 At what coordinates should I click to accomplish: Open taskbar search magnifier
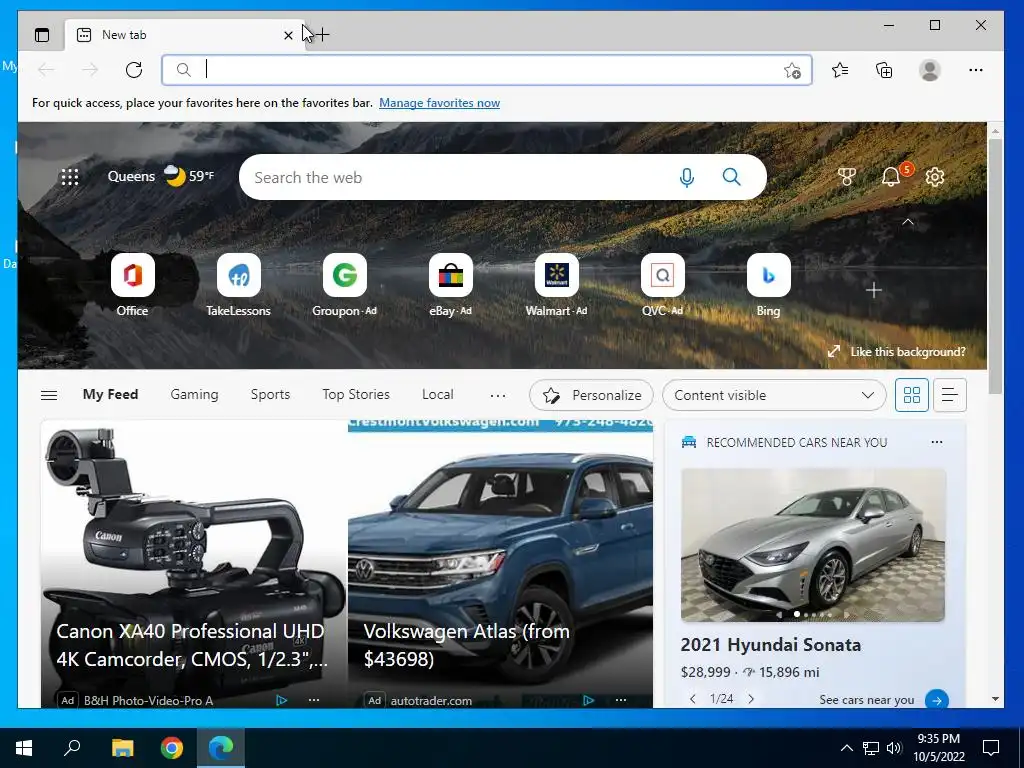click(72, 748)
